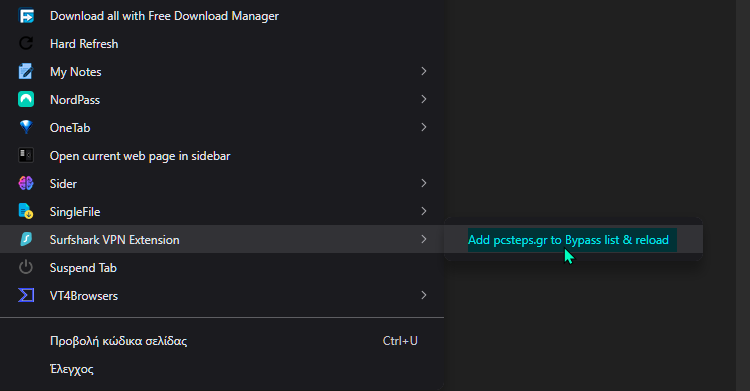Click the SingleFile page icon
This screenshot has width=750, height=391.
click(26, 212)
